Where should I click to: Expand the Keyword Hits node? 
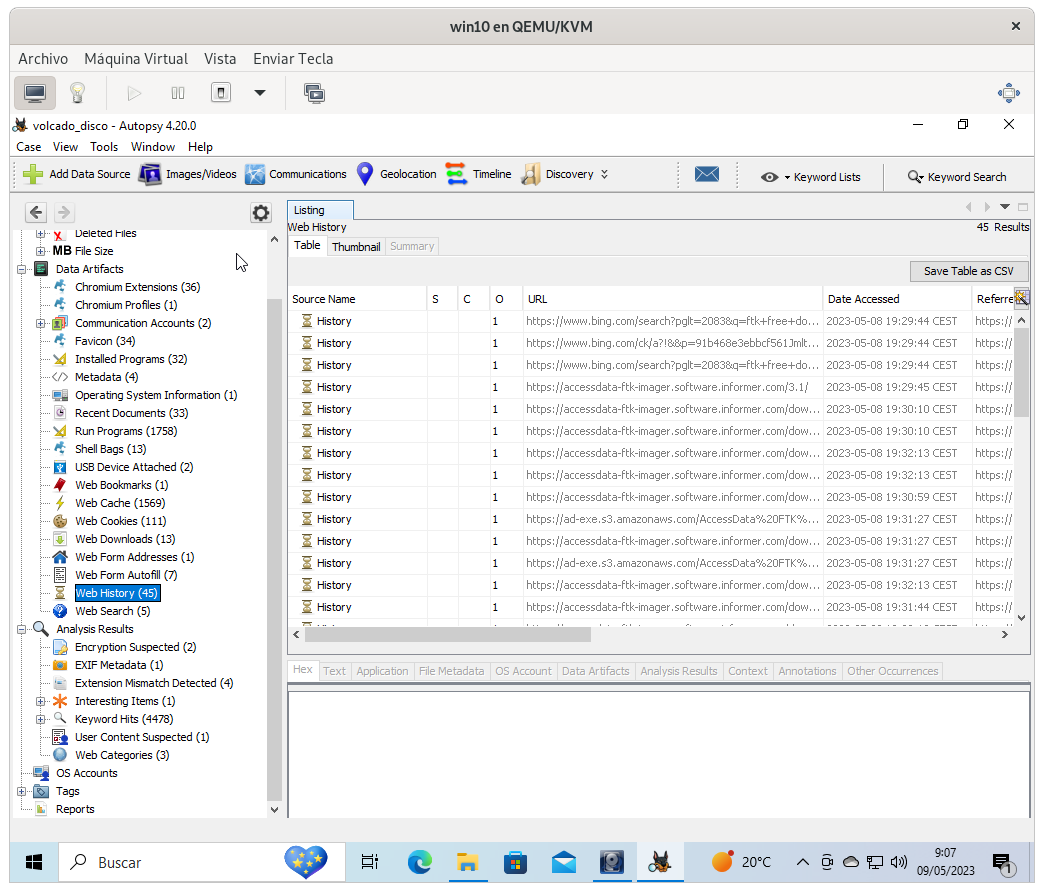tap(41, 719)
